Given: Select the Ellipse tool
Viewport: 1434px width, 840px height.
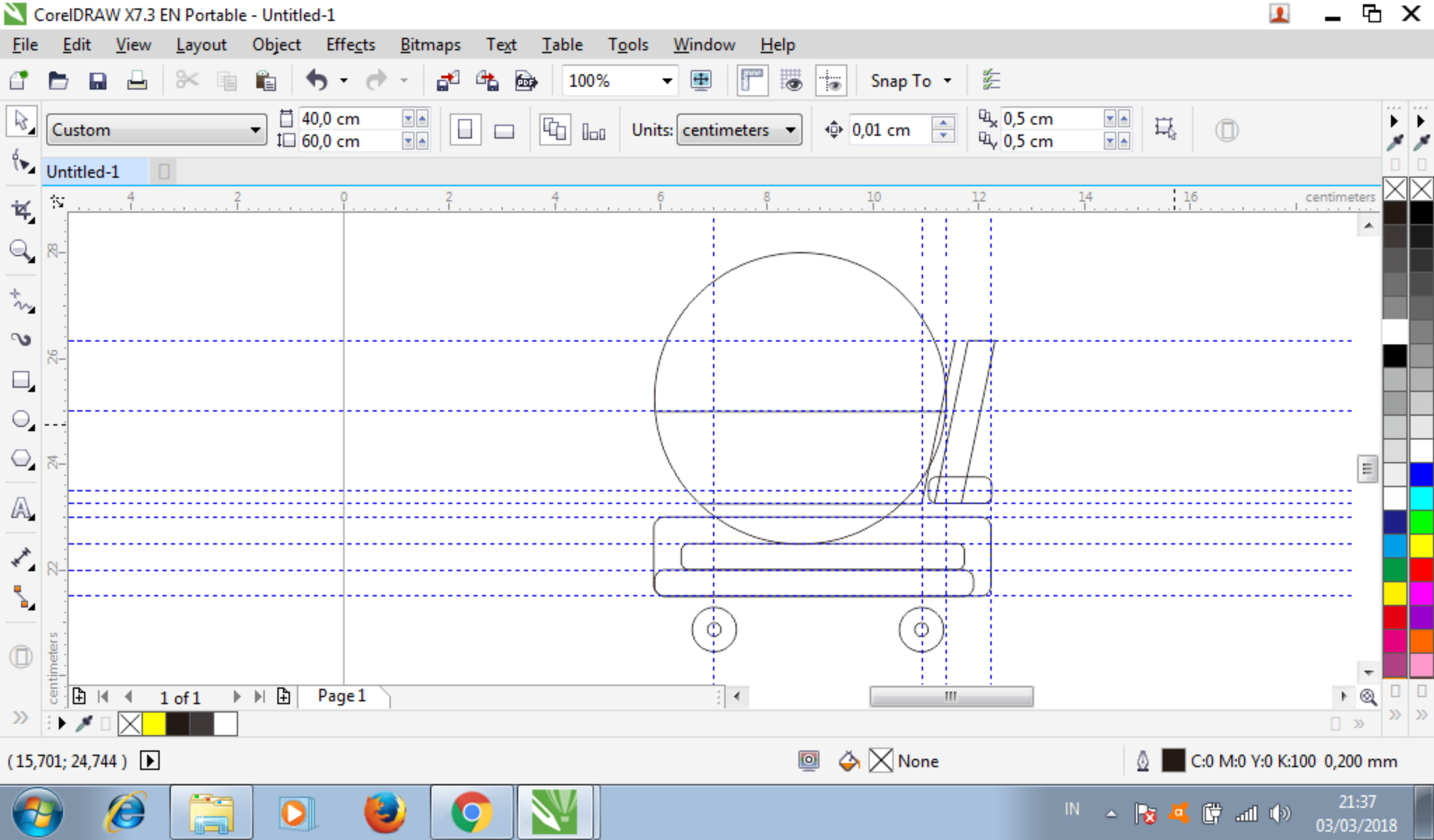Looking at the screenshot, I should [21, 420].
